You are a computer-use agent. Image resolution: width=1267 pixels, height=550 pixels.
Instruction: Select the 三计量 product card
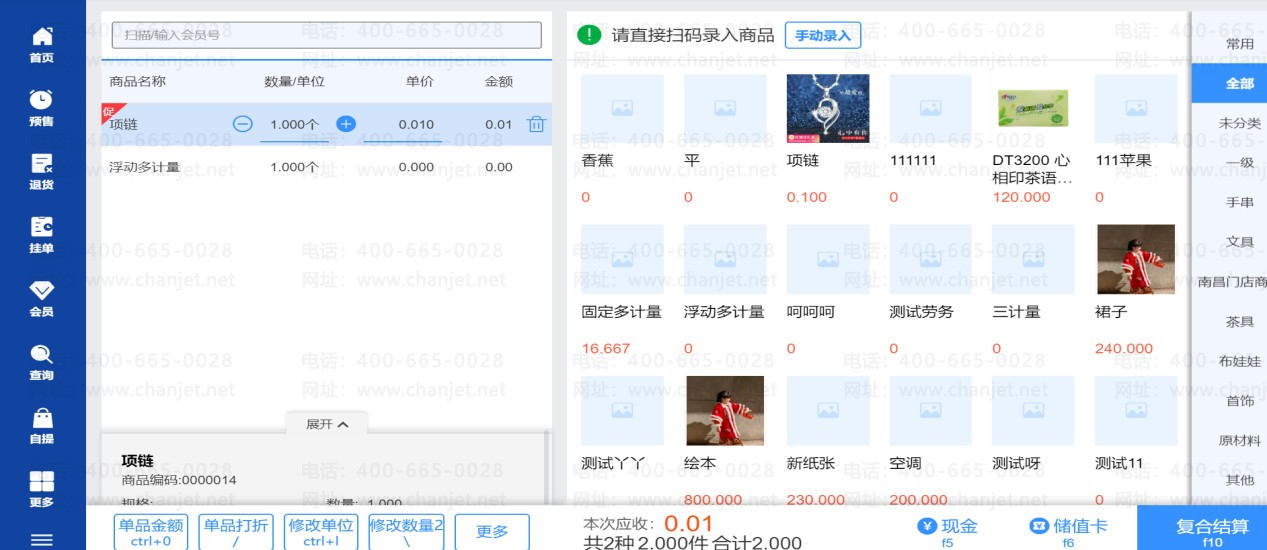tap(1033, 291)
